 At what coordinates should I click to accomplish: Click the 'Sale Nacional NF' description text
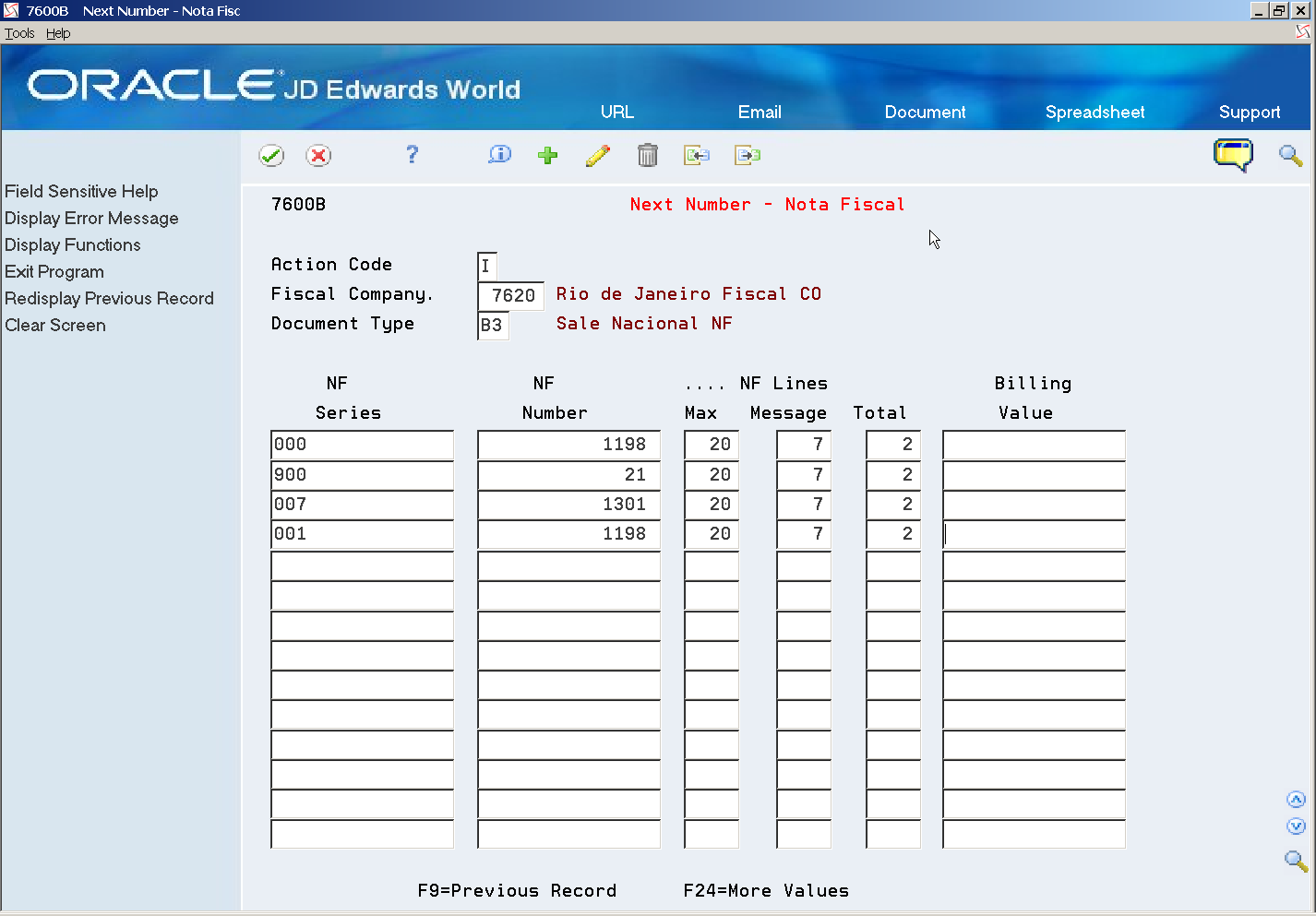tap(644, 324)
